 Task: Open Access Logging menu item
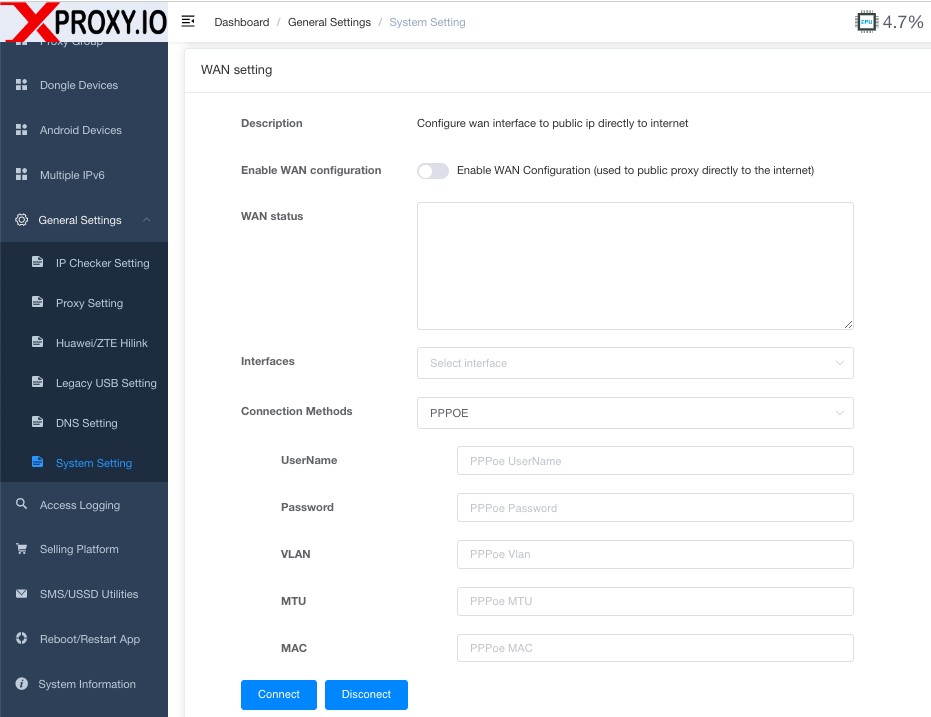pyautogui.click(x=84, y=505)
